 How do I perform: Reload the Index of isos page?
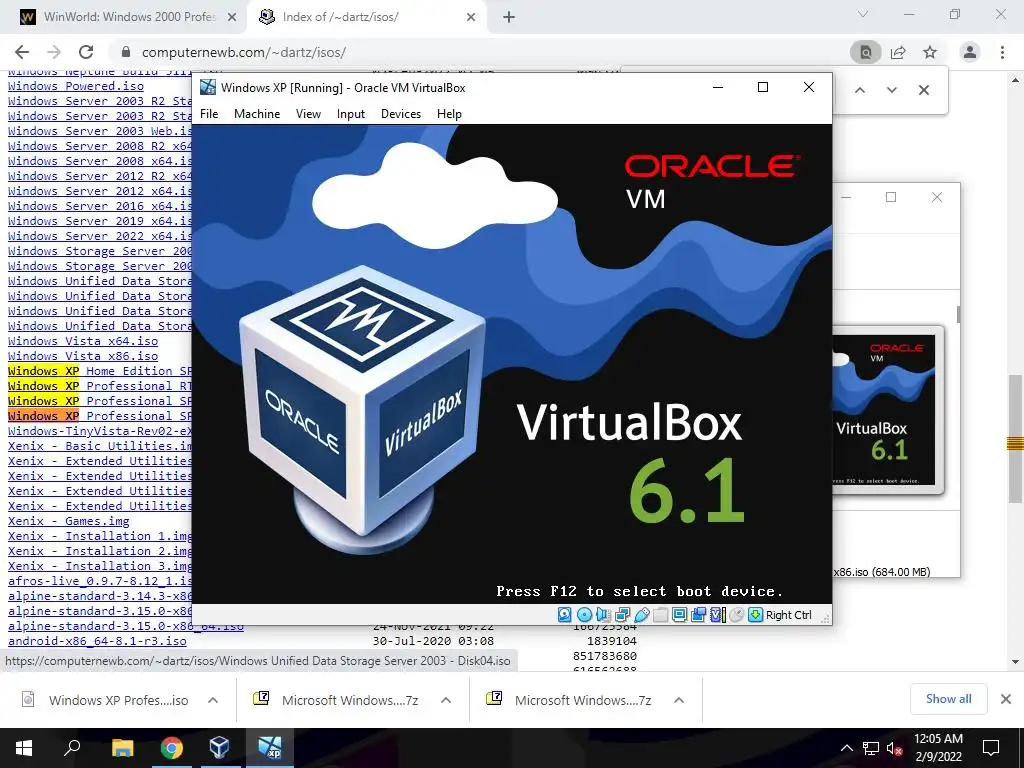click(86, 52)
